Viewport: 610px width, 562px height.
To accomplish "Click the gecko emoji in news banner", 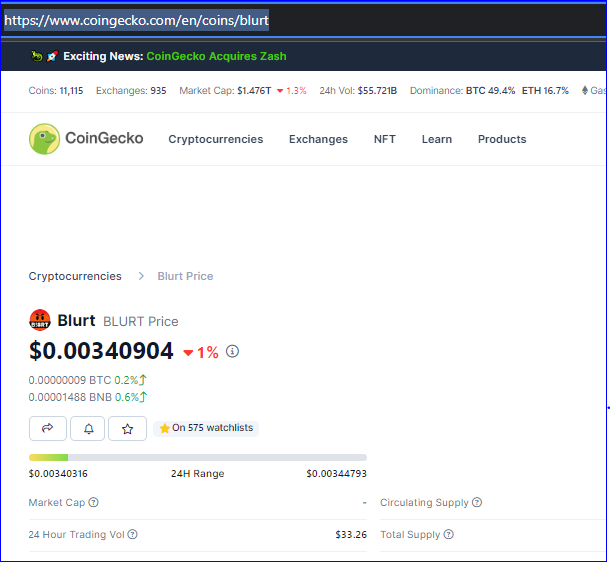I will coord(37,56).
